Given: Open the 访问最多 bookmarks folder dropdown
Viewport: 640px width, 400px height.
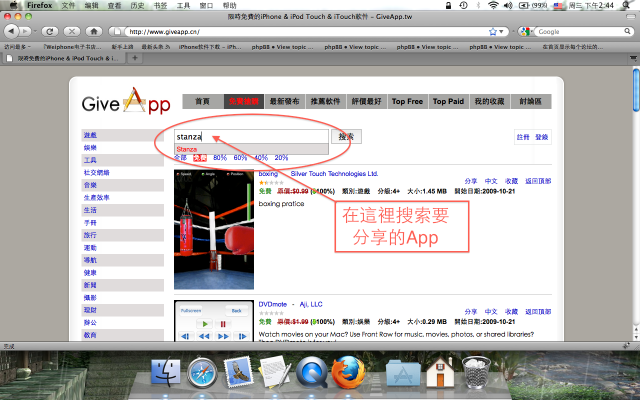Looking at the screenshot, I should click(18, 47).
